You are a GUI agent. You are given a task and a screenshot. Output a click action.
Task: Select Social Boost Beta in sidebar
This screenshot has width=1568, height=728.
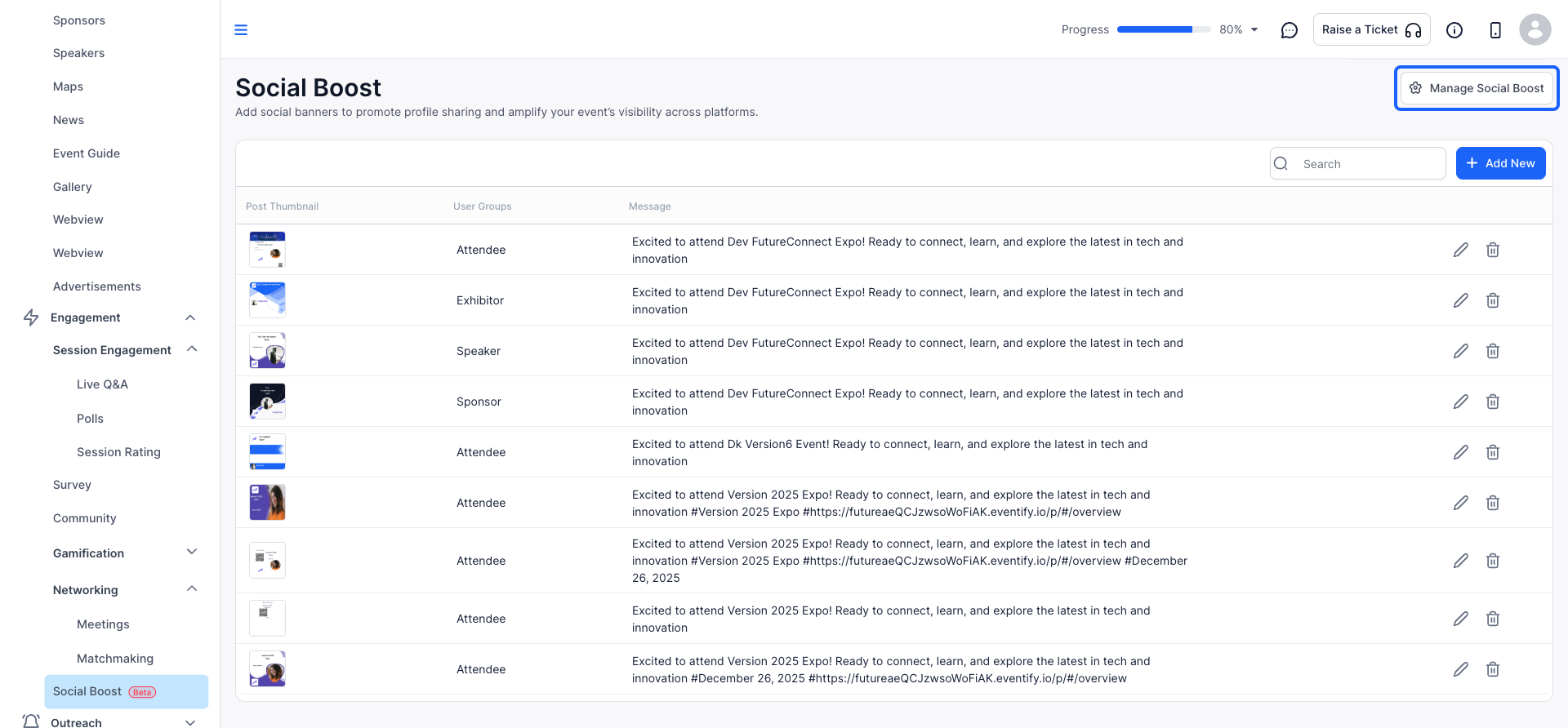[127, 691]
